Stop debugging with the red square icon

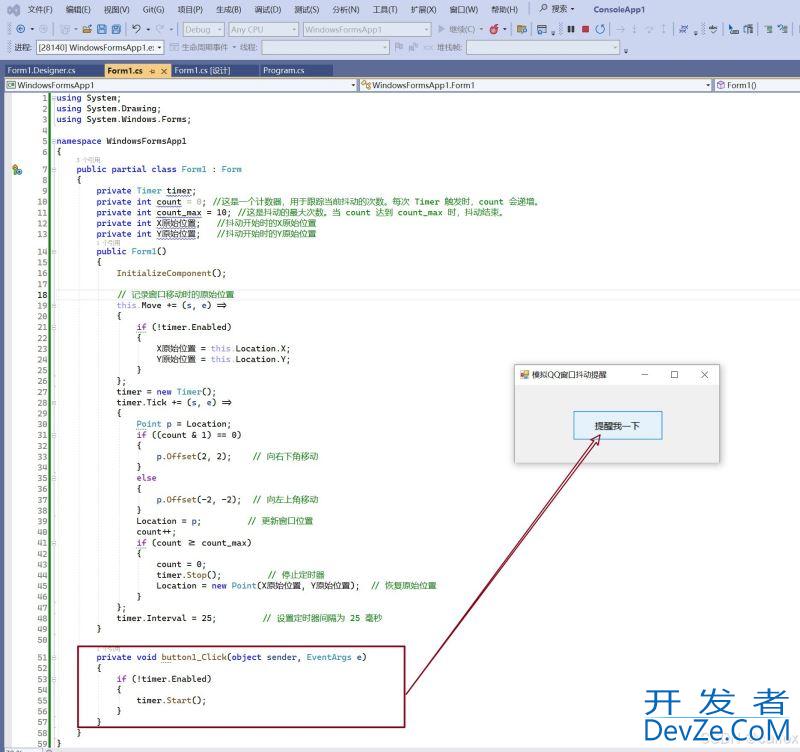click(x=586, y=29)
